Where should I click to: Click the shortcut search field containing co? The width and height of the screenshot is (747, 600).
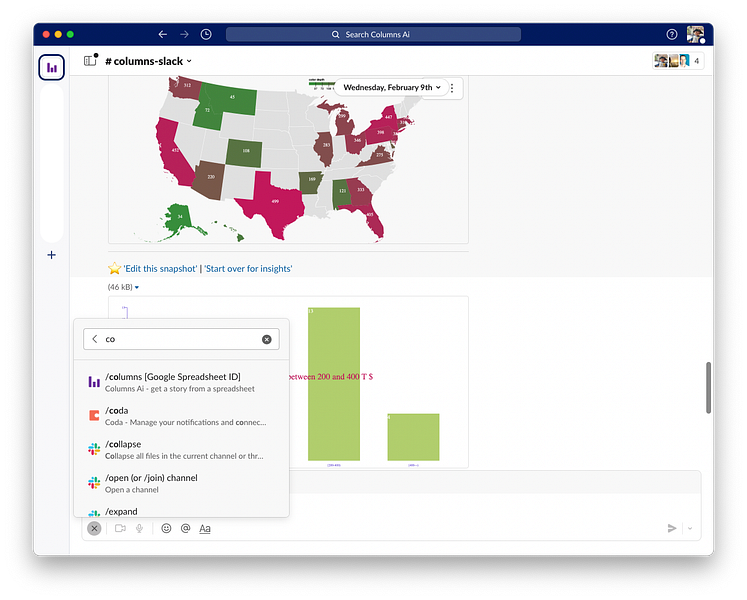[181, 339]
